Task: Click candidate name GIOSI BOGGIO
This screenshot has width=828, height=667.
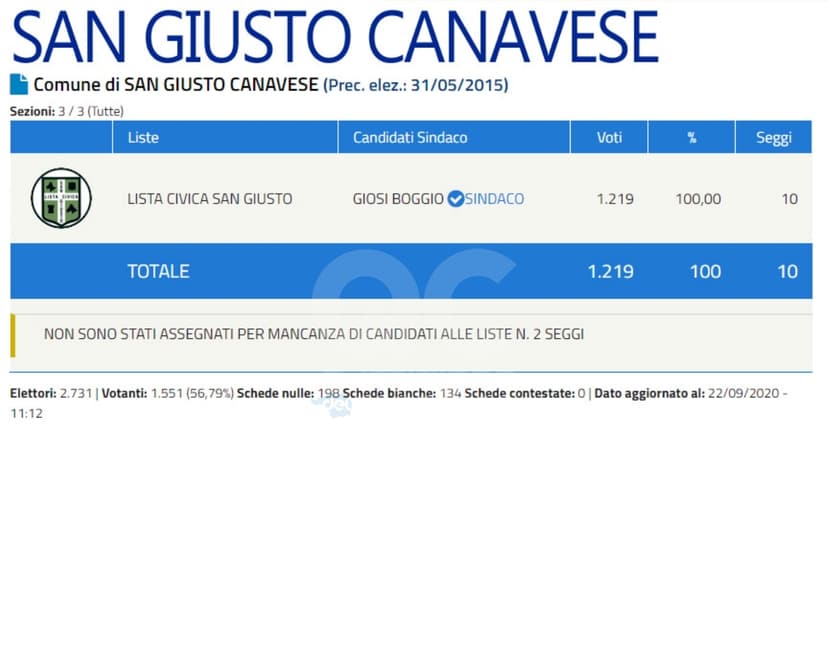Action: point(398,199)
